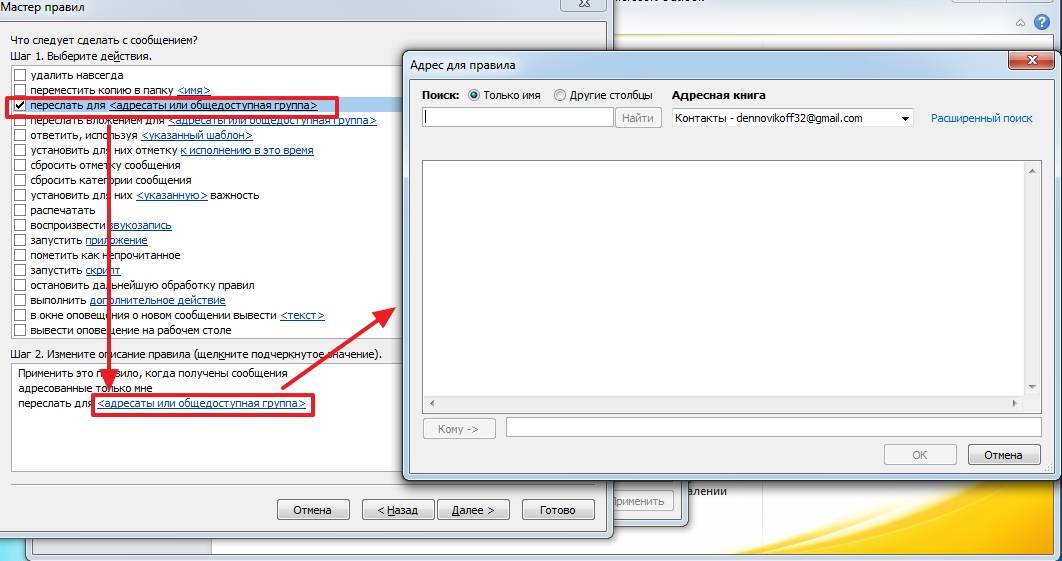
Task: Click the help question mark icon
Action: click(1045, 22)
